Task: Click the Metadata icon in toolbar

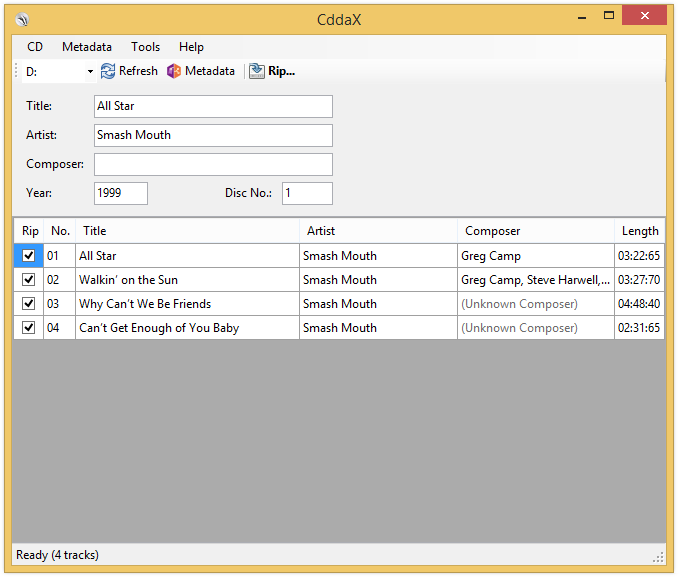Action: 174,71
